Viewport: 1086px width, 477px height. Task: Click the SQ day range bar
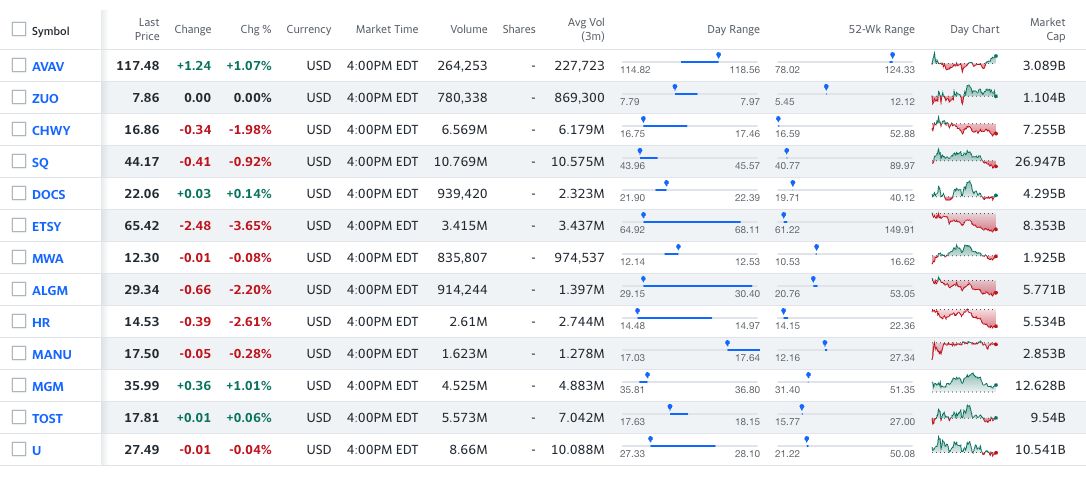pos(691,158)
